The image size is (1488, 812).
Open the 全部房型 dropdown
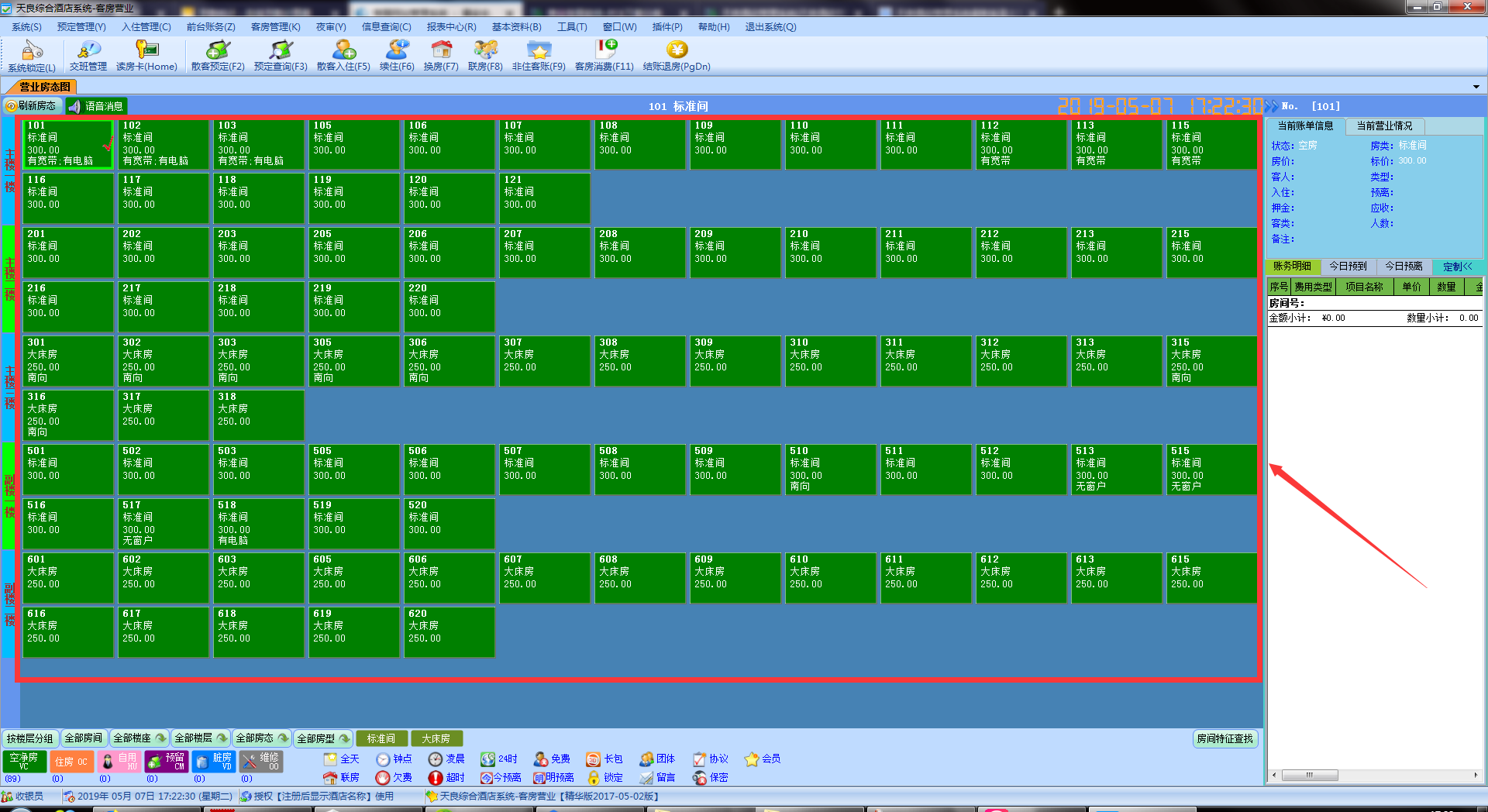322,738
